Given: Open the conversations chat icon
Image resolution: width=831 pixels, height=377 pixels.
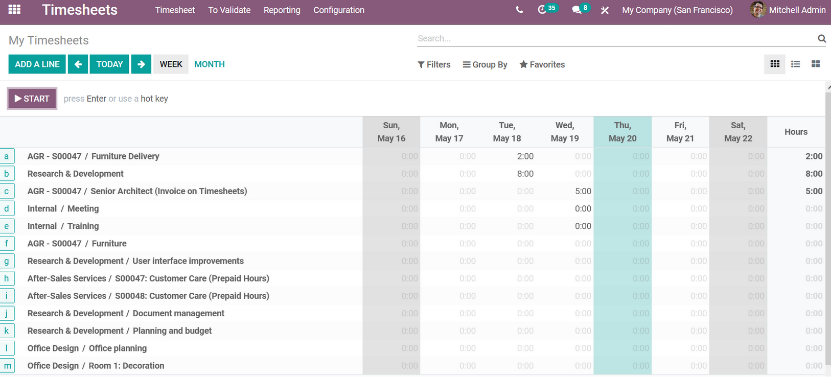Looking at the screenshot, I should click(577, 10).
